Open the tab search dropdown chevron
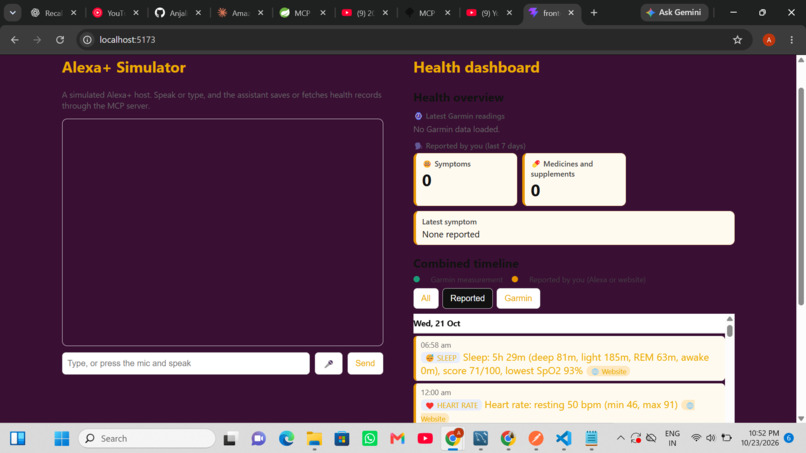 [x=12, y=13]
